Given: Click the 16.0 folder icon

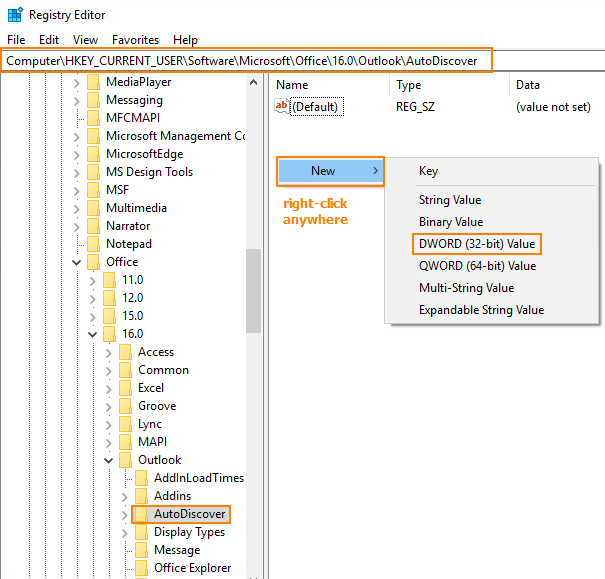Looking at the screenshot, I should (109, 334).
